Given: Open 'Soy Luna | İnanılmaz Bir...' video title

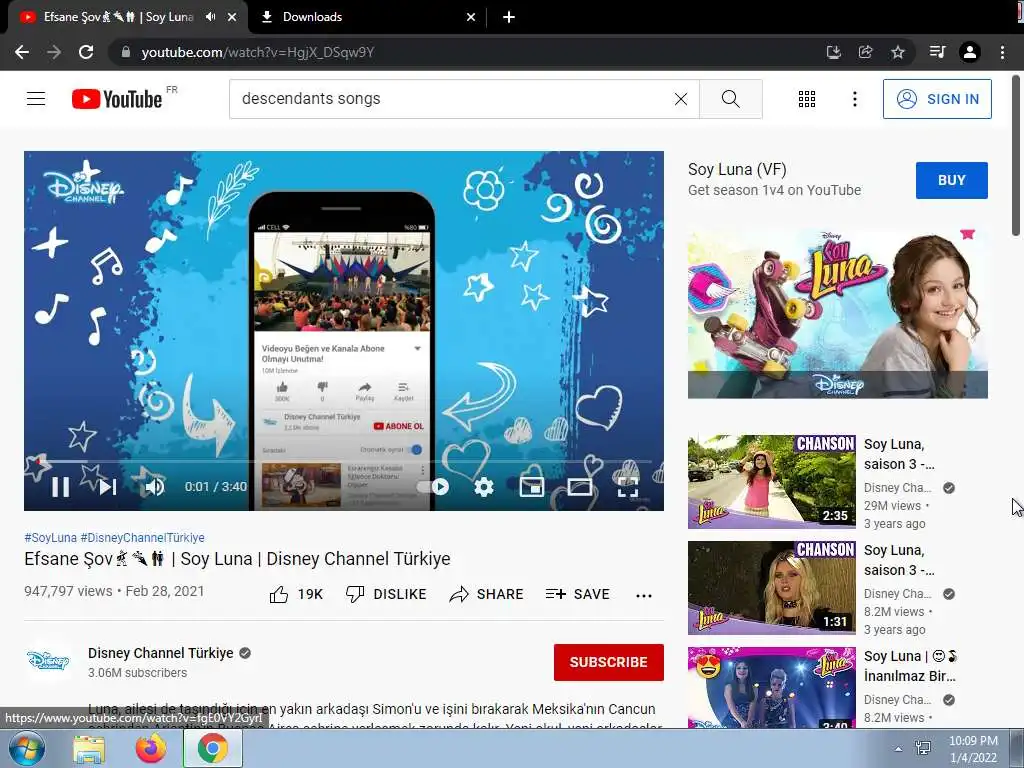Looking at the screenshot, I should click(x=910, y=666).
